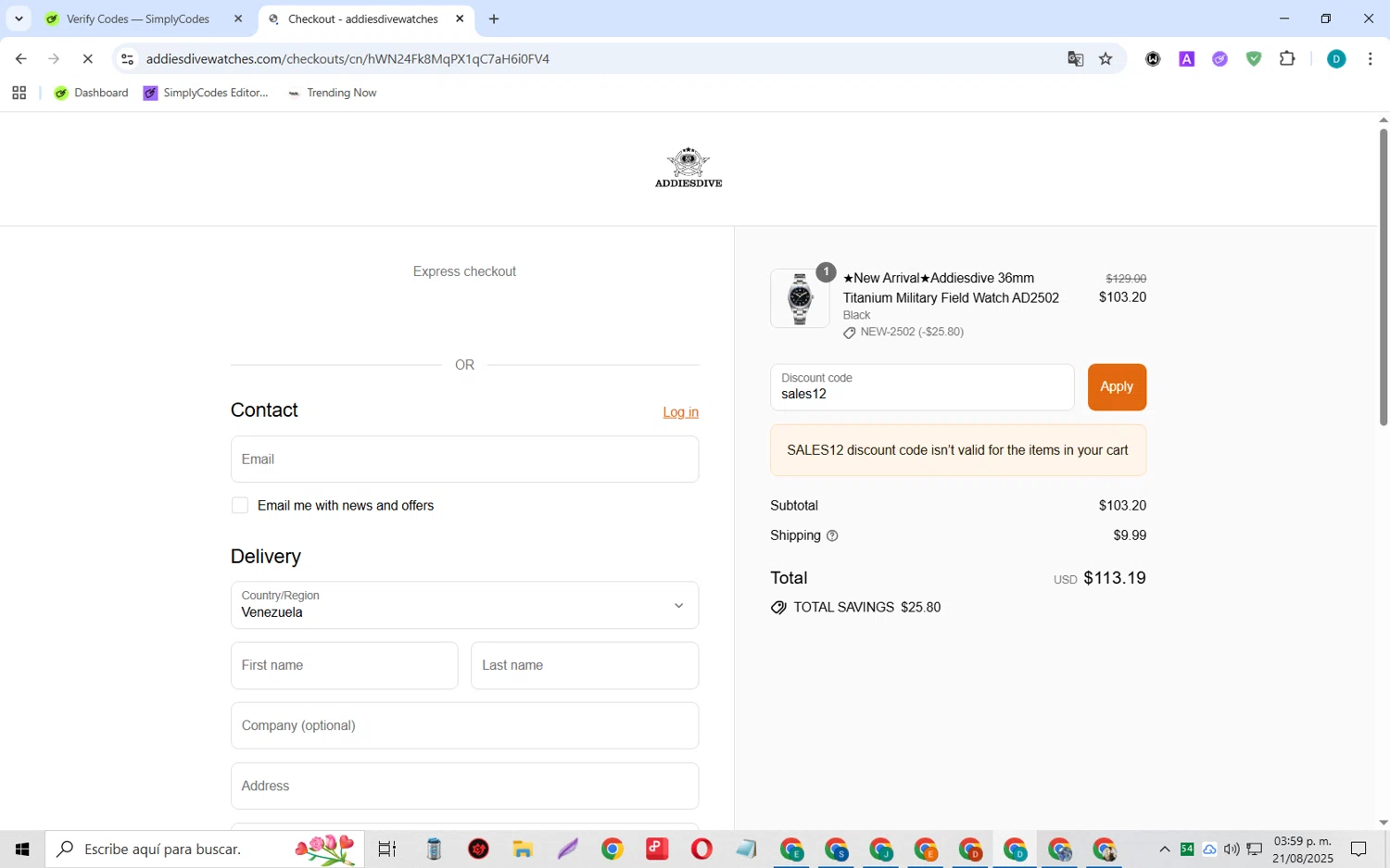Show hidden system tray icons

pyautogui.click(x=1165, y=849)
